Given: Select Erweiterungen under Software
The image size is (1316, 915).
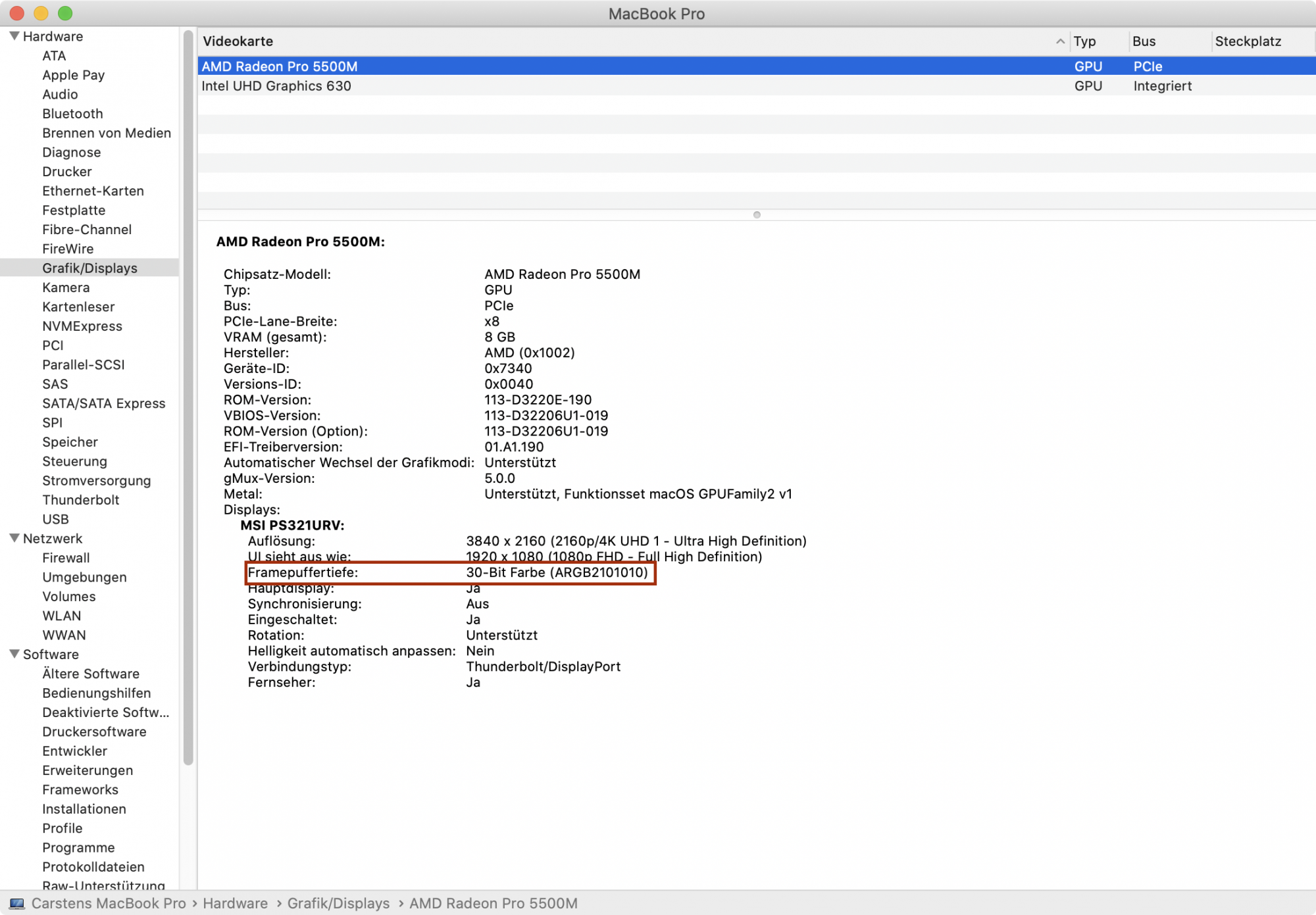Looking at the screenshot, I should (88, 770).
